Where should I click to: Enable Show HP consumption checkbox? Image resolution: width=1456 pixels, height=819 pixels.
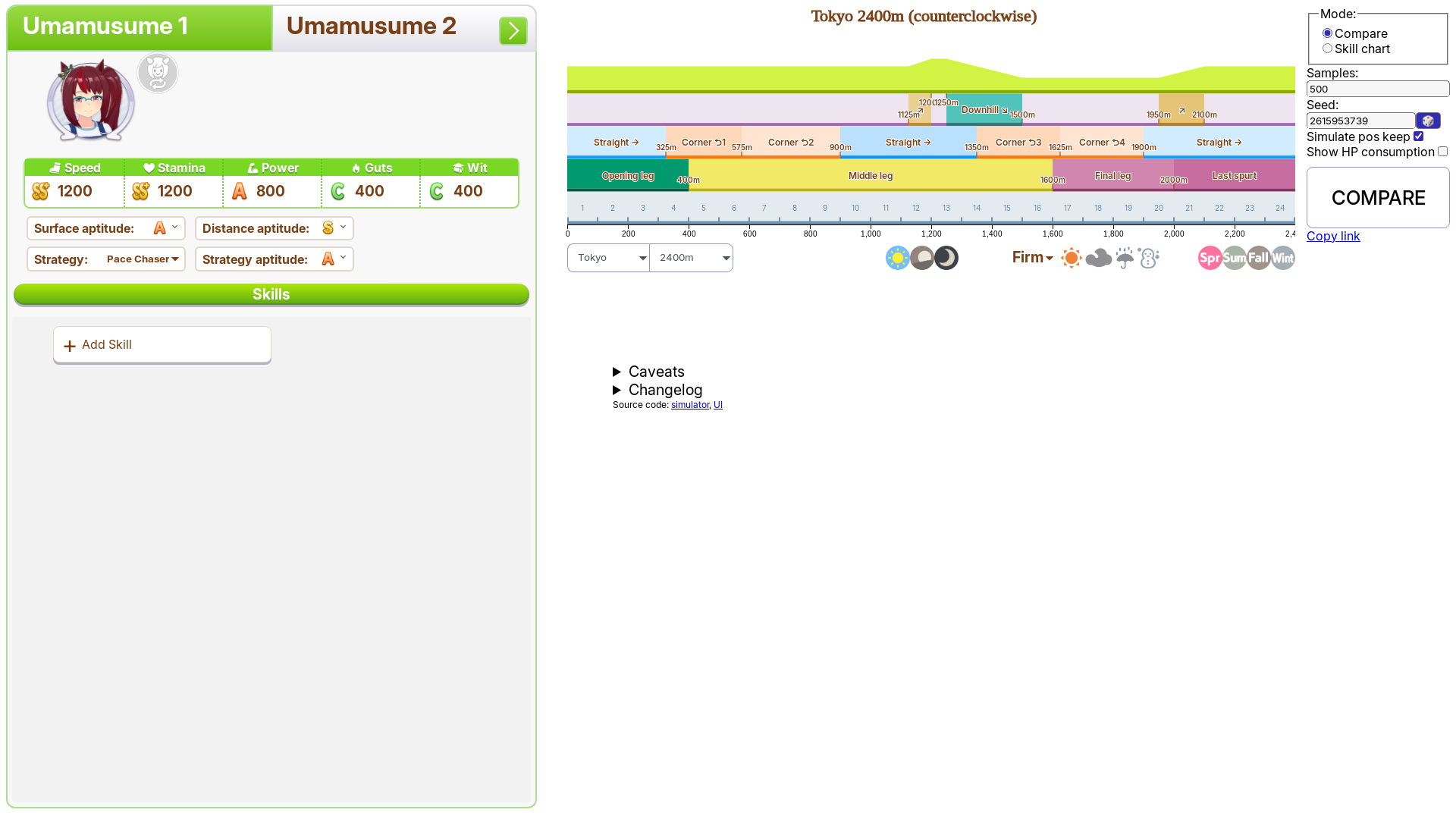tap(1442, 152)
